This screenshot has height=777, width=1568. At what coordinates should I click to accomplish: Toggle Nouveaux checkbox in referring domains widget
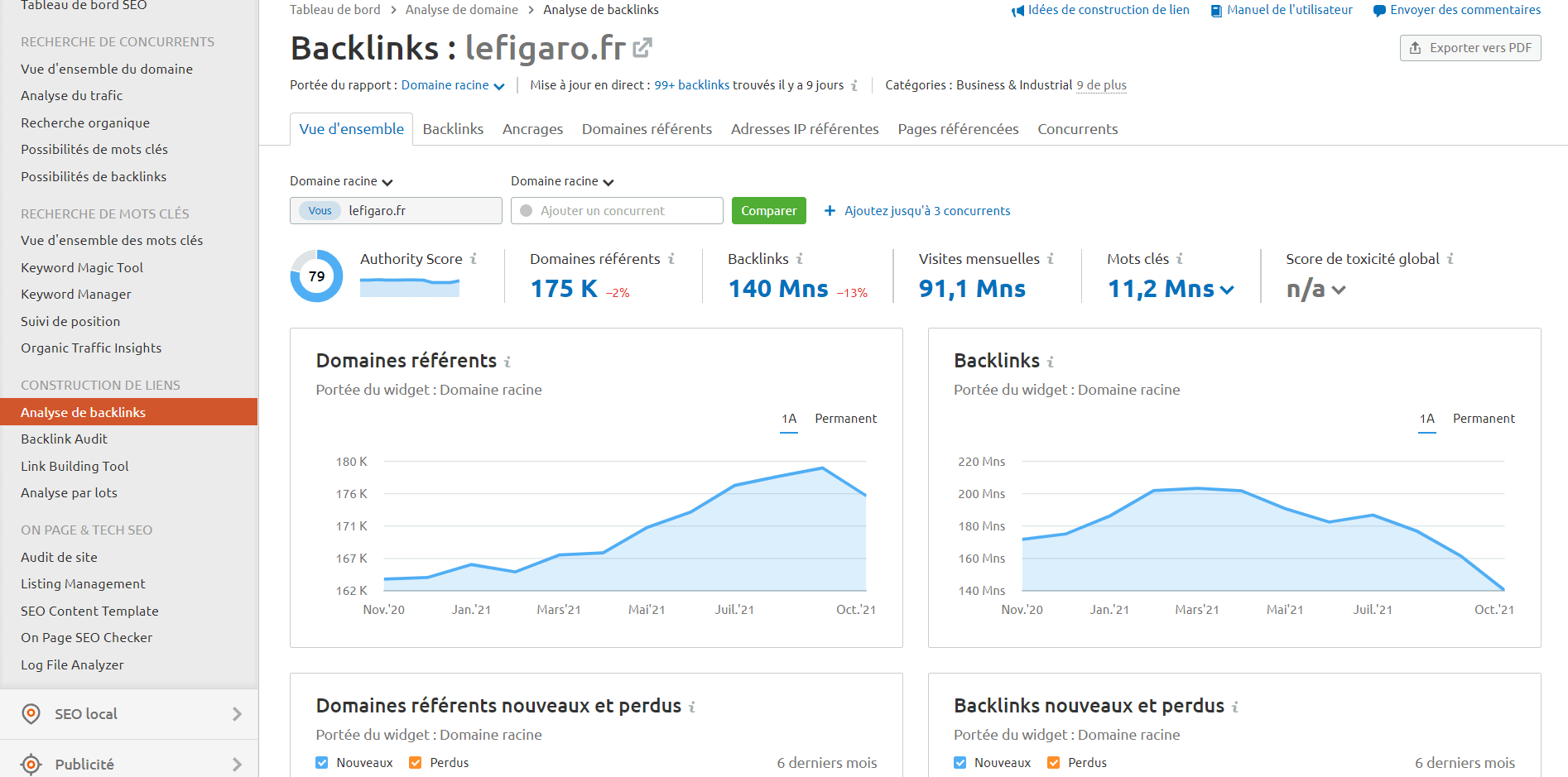pyautogui.click(x=322, y=763)
